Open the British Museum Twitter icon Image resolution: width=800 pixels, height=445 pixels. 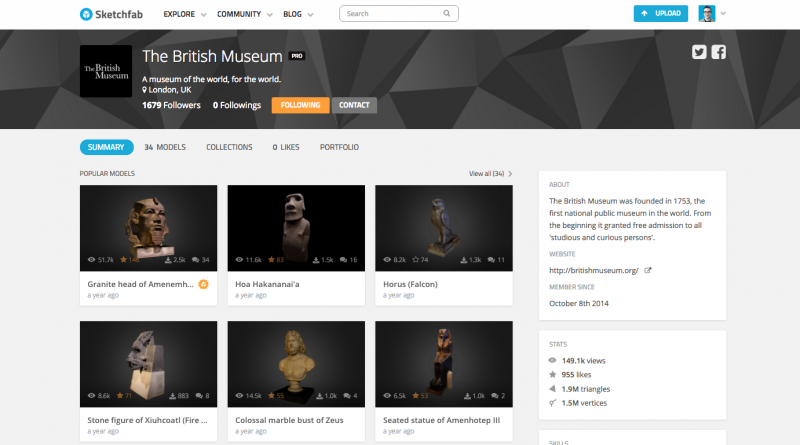(x=699, y=53)
